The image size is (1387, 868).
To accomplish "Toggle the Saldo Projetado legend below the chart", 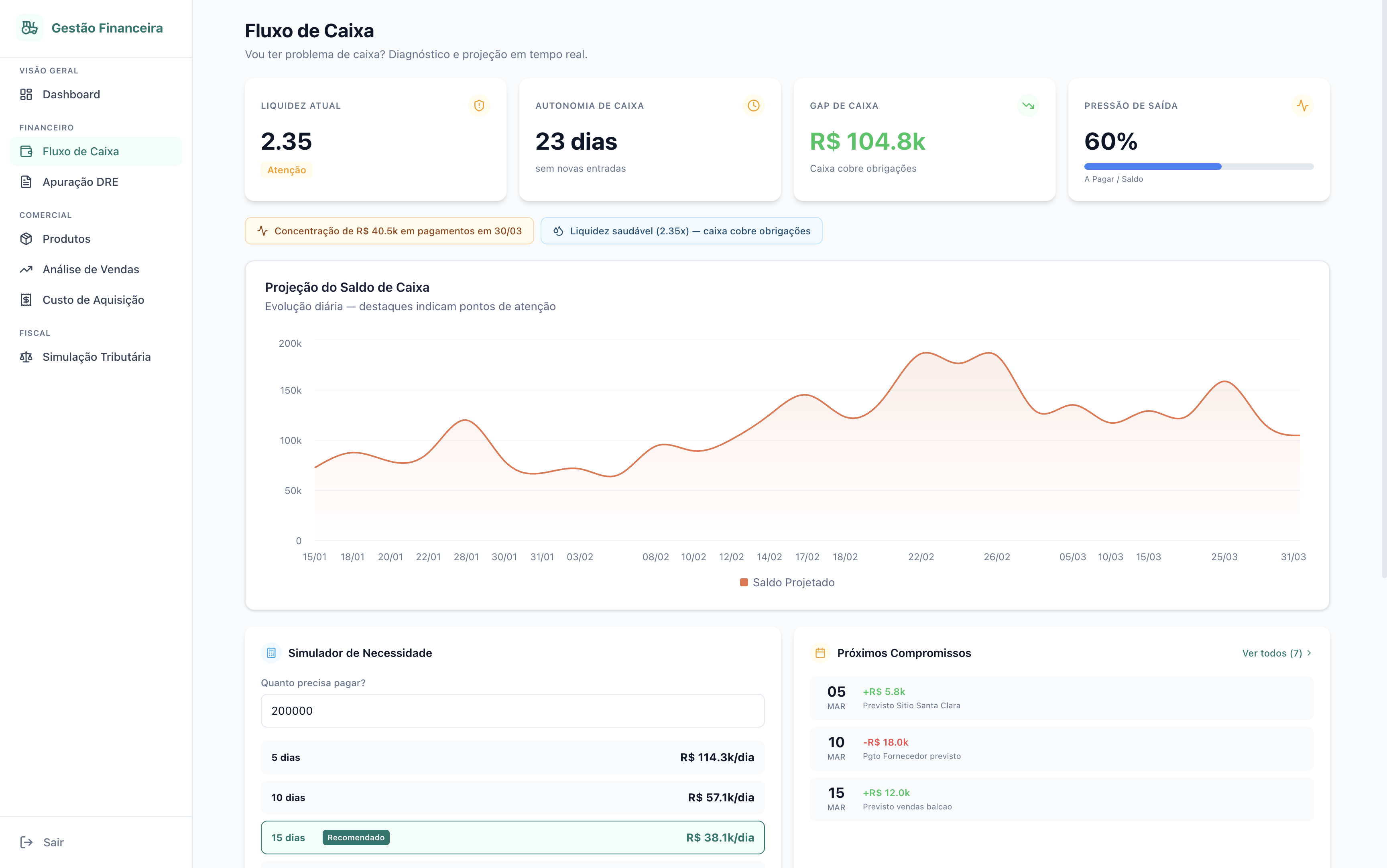I will [787, 582].
